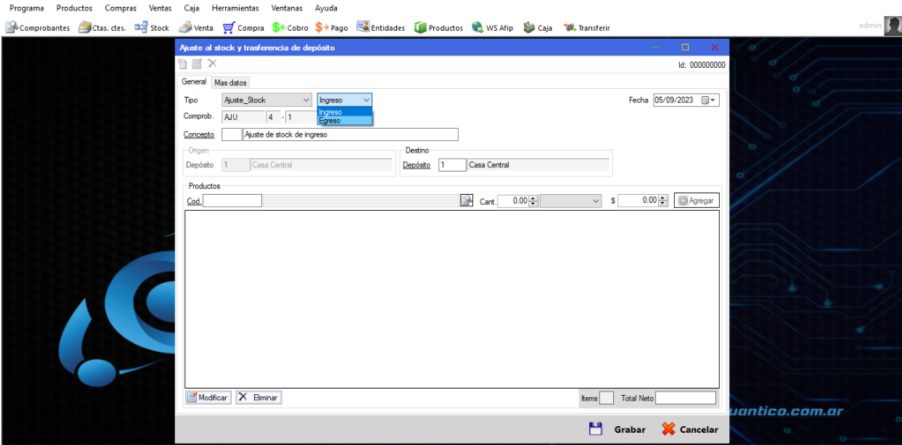Screen dimensions: 902x445
Task: Click the price spinner arrows
Action: coord(663,201)
